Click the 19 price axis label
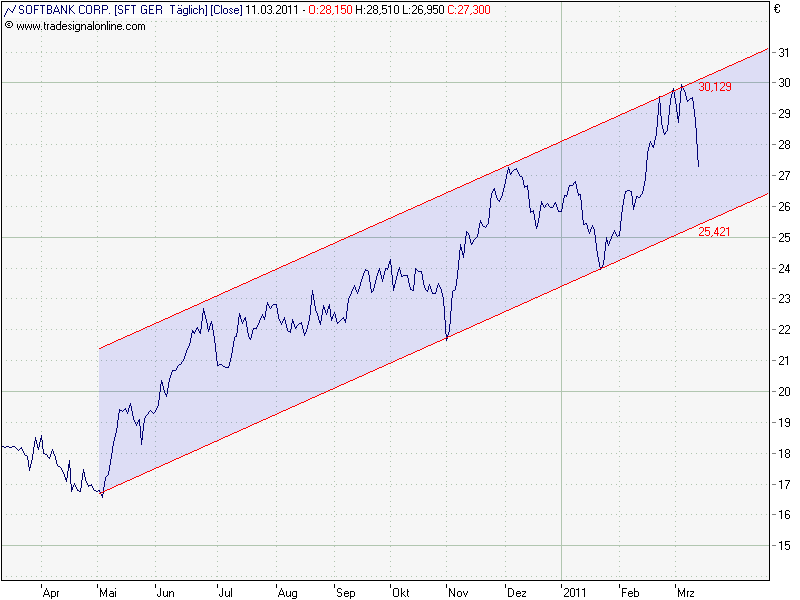This screenshot has height=600, width=800. [x=784, y=422]
